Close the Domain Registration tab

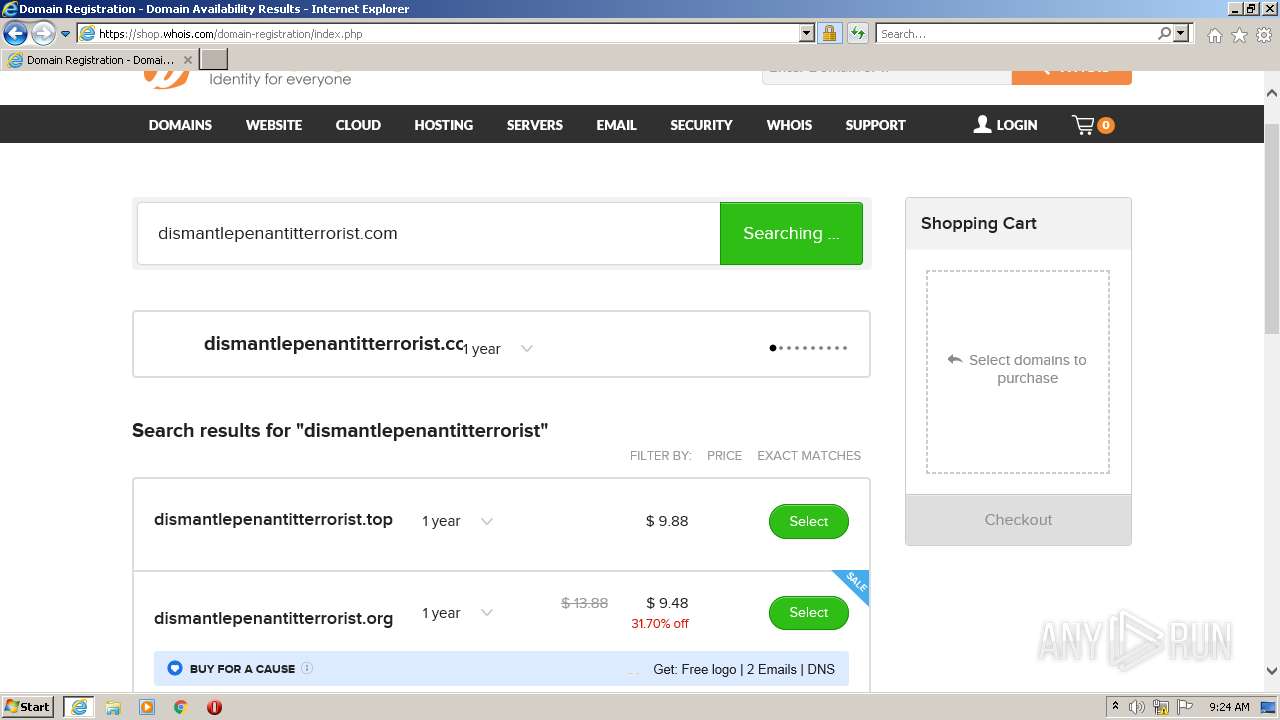(188, 60)
